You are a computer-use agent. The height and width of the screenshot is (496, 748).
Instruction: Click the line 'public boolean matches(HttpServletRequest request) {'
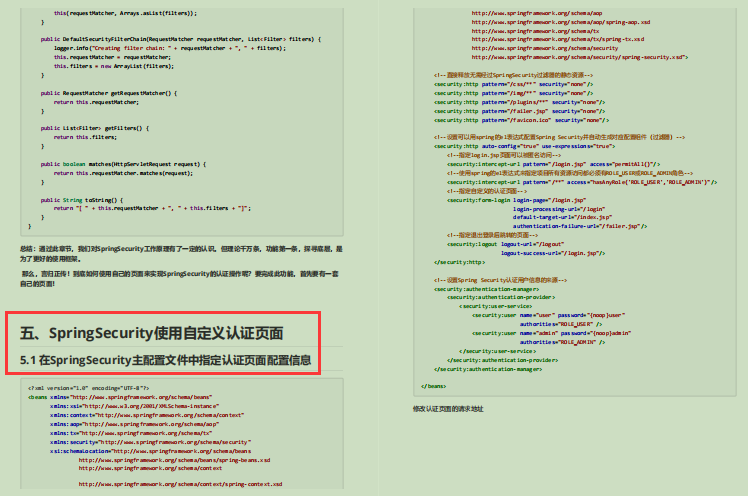tap(124, 164)
